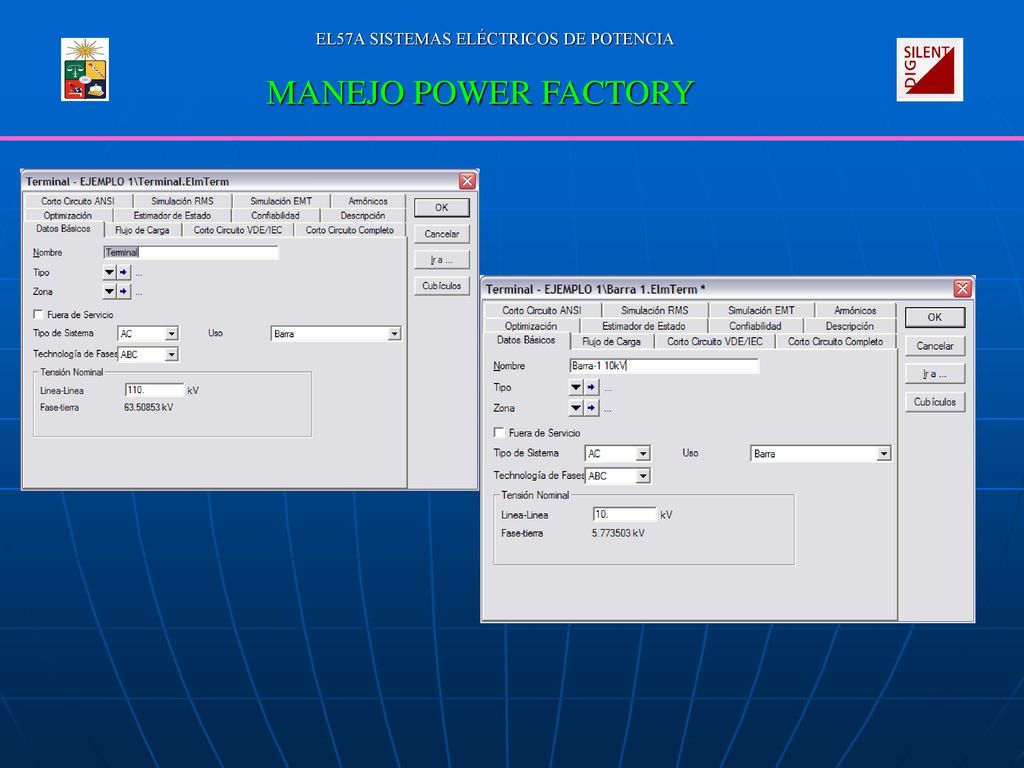Click the Nombre field containing 'Terminal'
1024x768 pixels.
tap(191, 253)
